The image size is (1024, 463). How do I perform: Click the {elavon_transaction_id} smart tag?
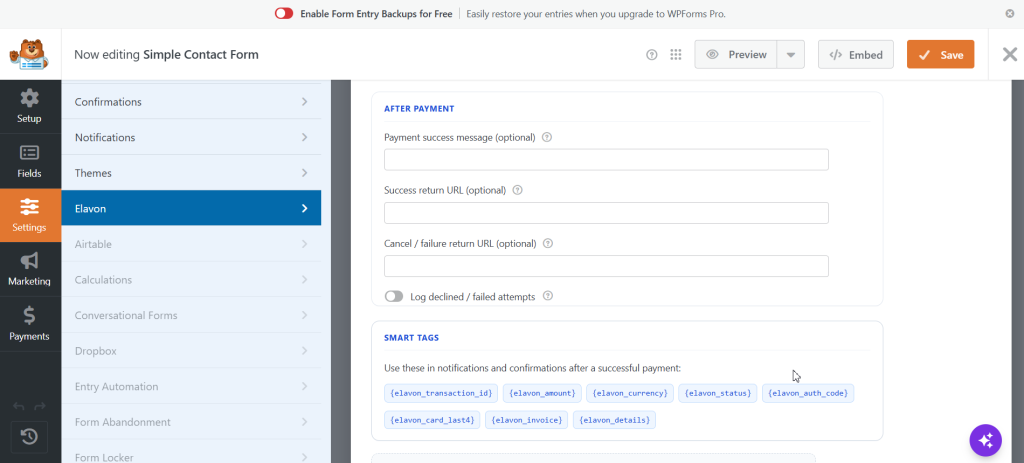tap(441, 393)
